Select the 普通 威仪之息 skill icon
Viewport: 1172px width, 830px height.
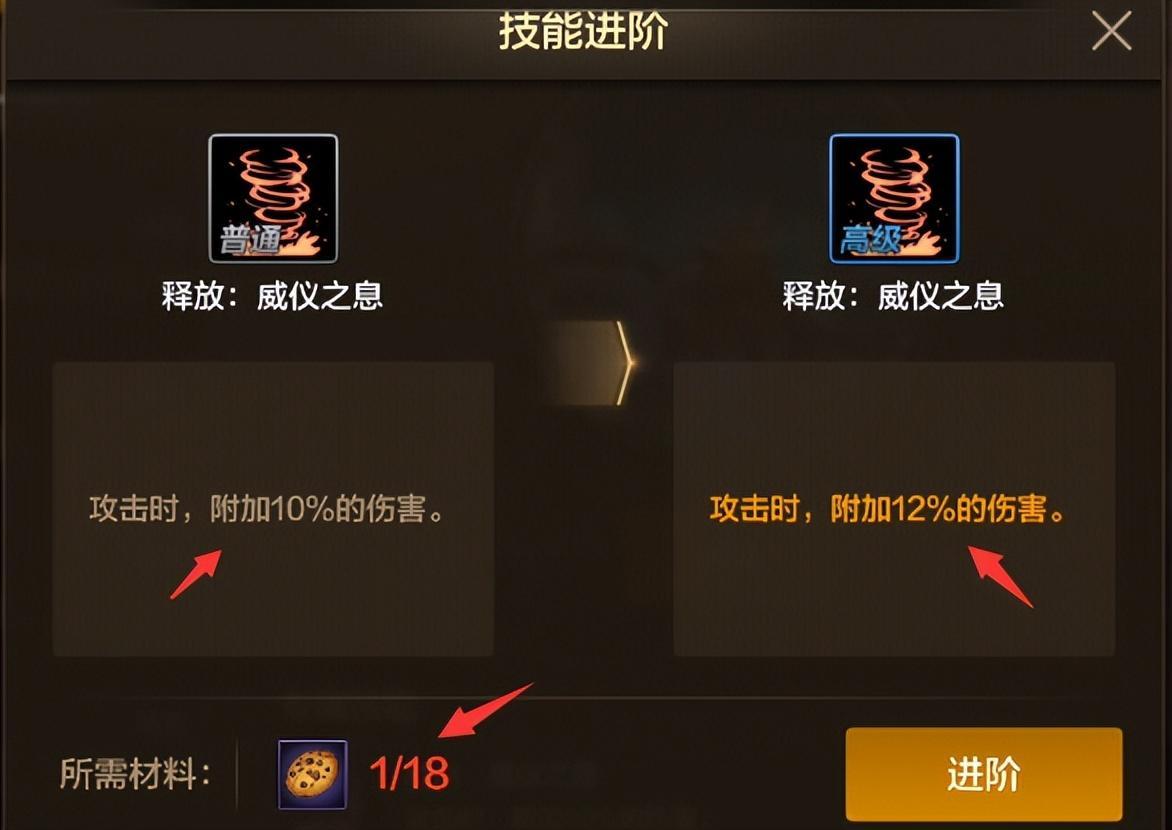(273, 198)
